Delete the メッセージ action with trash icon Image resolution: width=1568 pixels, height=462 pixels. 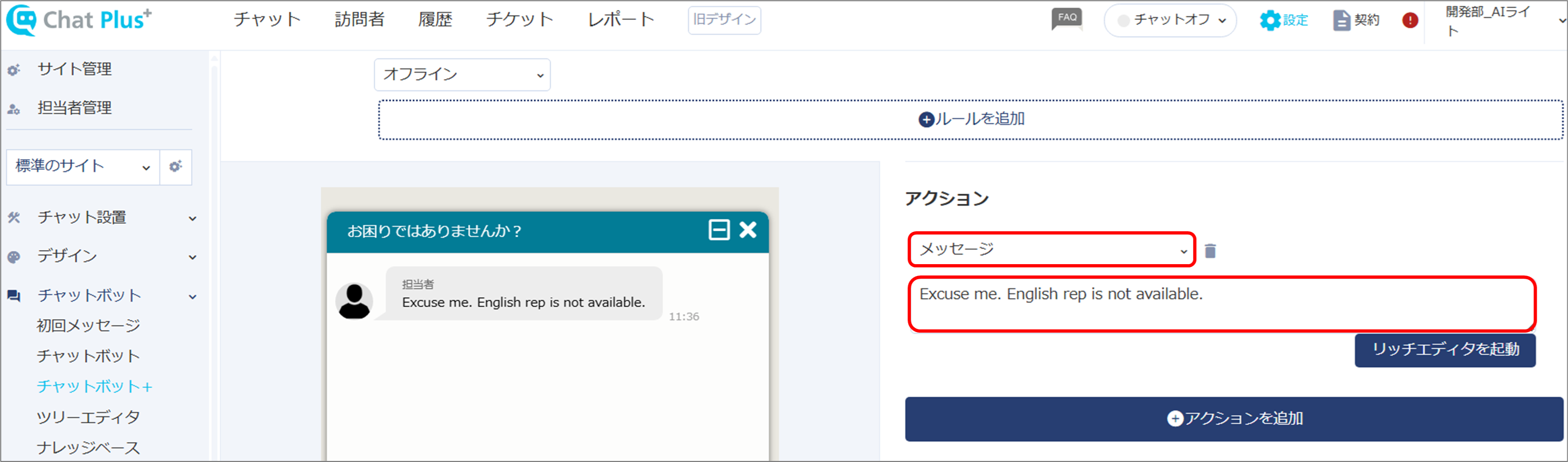(x=1210, y=251)
